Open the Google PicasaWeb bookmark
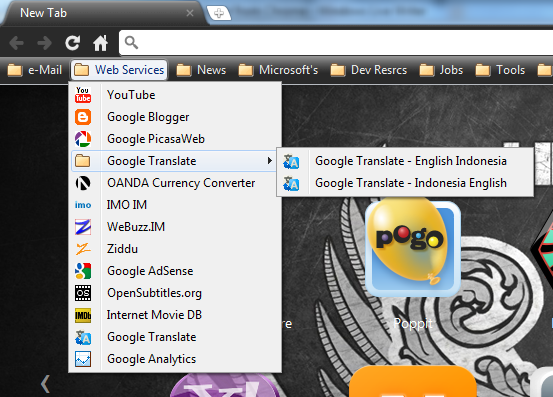The height and width of the screenshot is (397, 553). 175,139
